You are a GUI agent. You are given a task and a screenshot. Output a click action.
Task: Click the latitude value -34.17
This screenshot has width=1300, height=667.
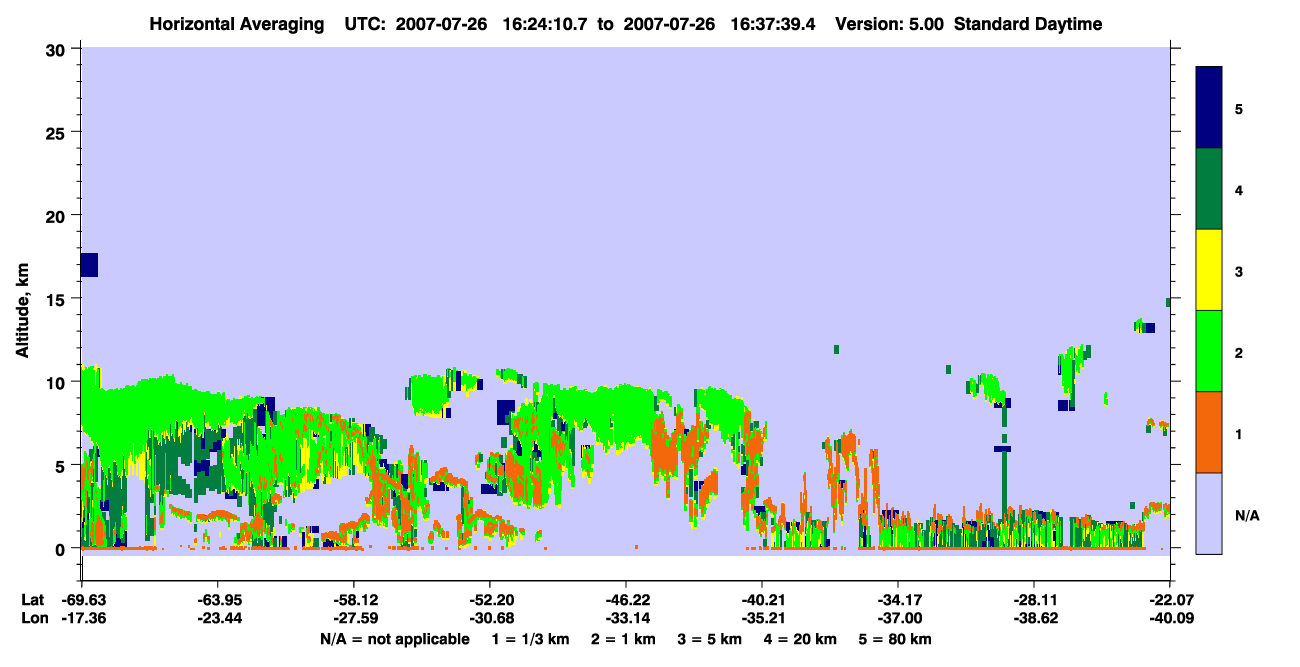[898, 600]
